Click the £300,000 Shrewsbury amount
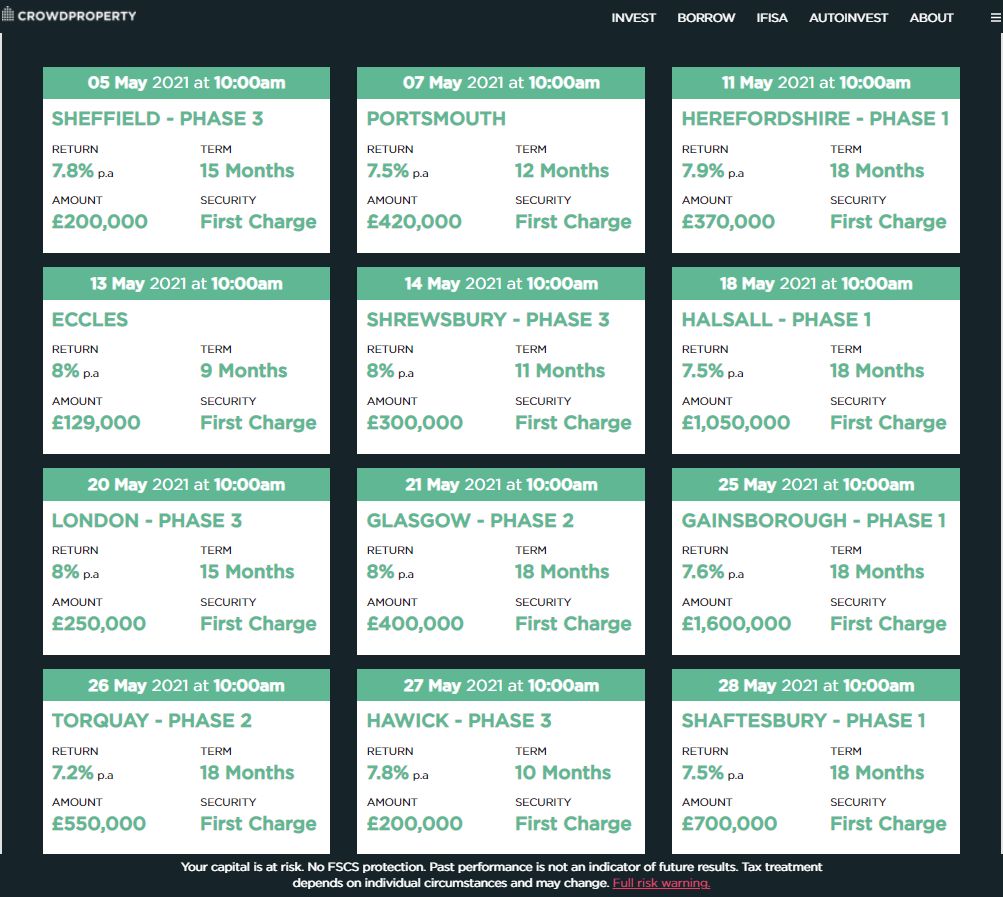 [x=415, y=422]
